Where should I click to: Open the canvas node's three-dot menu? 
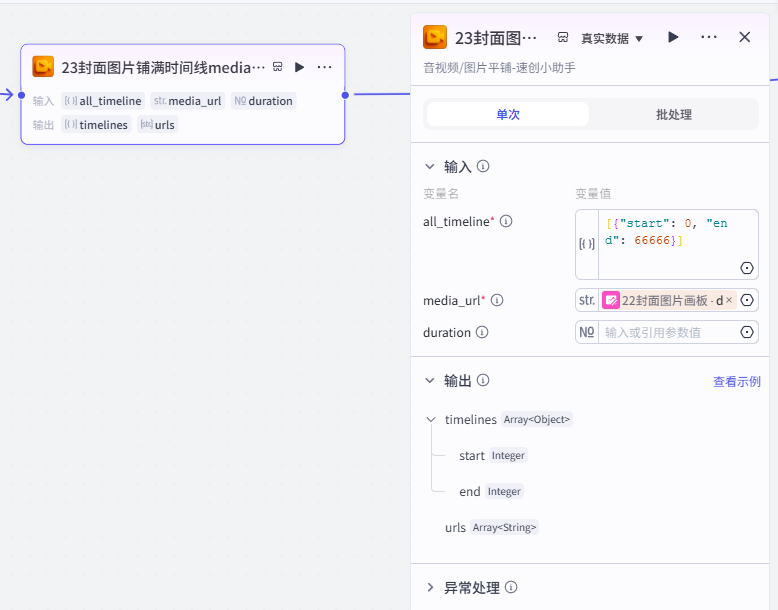coord(324,67)
